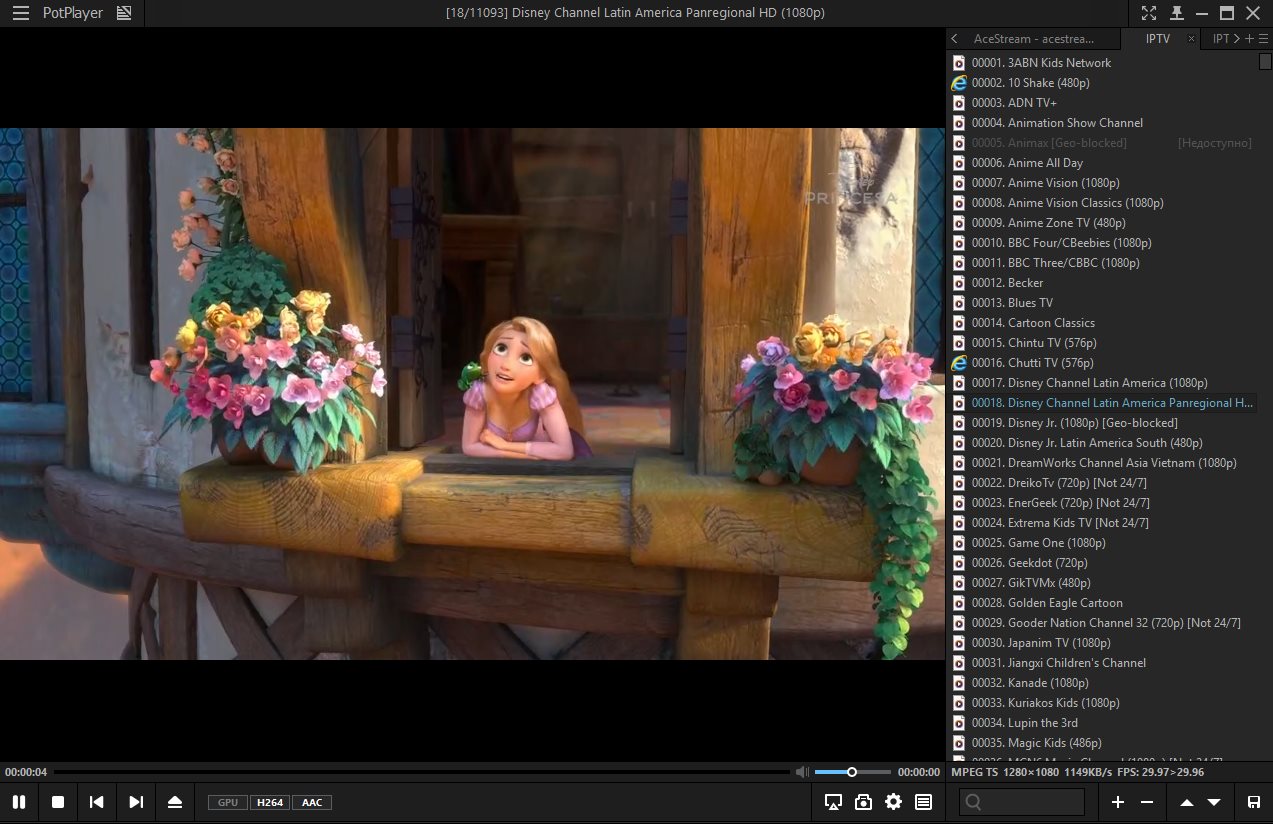Select the IPTV playlist tab
The image size is (1273, 824).
pyautogui.click(x=1158, y=39)
